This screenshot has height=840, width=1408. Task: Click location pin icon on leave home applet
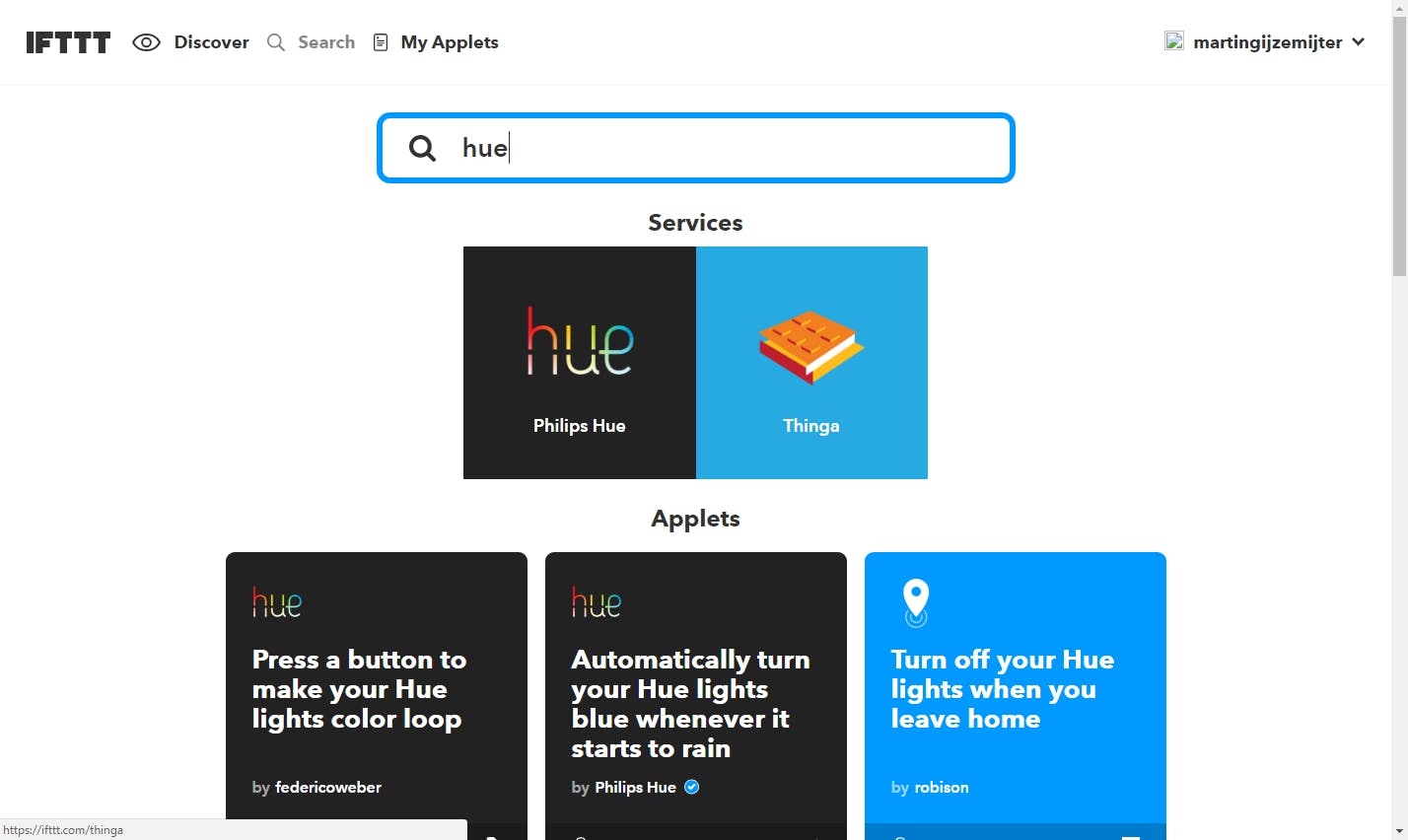point(916,603)
